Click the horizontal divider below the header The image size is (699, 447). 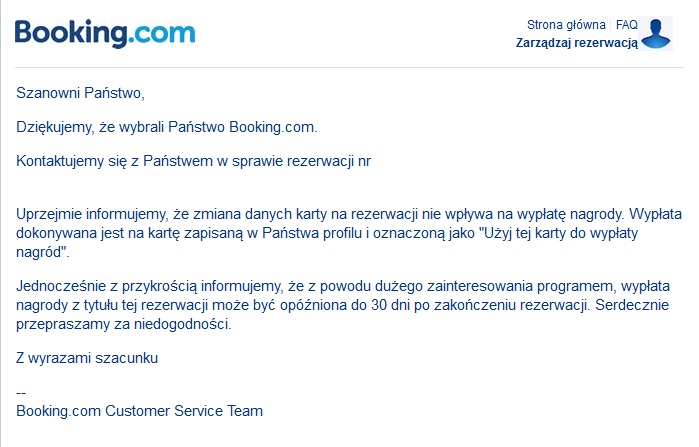(x=350, y=68)
